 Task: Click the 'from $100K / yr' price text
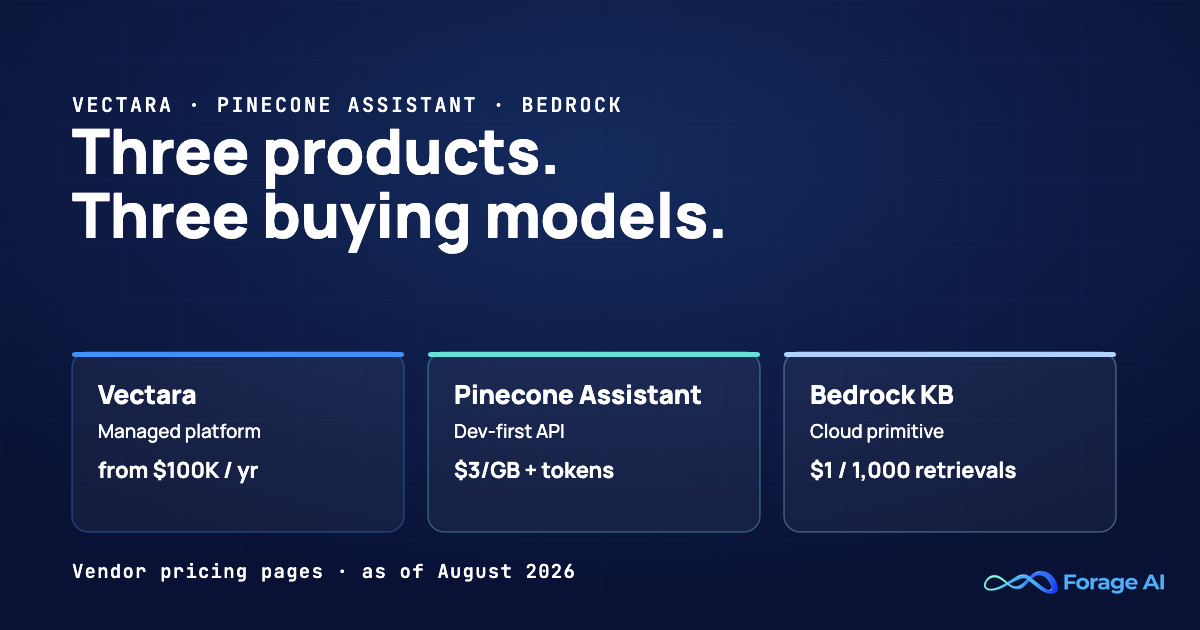pos(178,470)
